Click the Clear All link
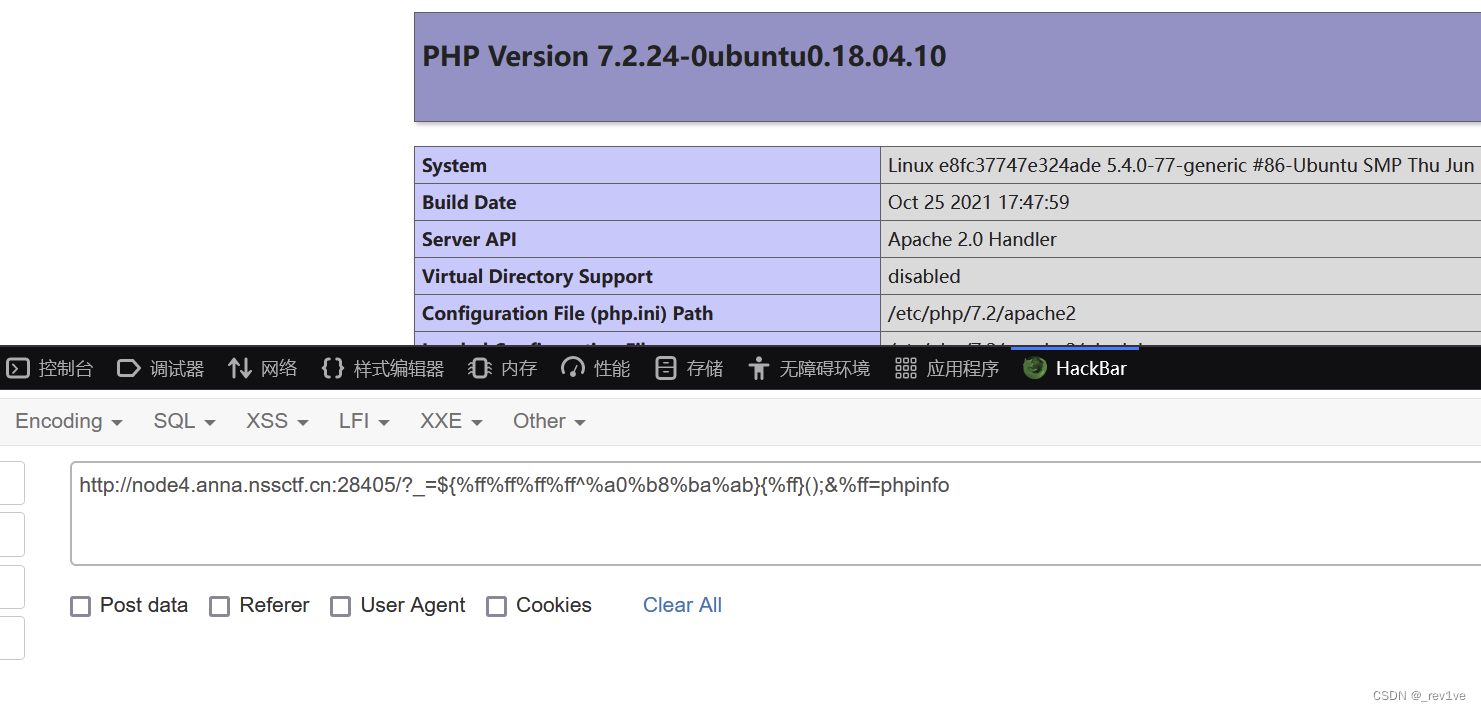This screenshot has height=711, width=1481. coord(682,606)
